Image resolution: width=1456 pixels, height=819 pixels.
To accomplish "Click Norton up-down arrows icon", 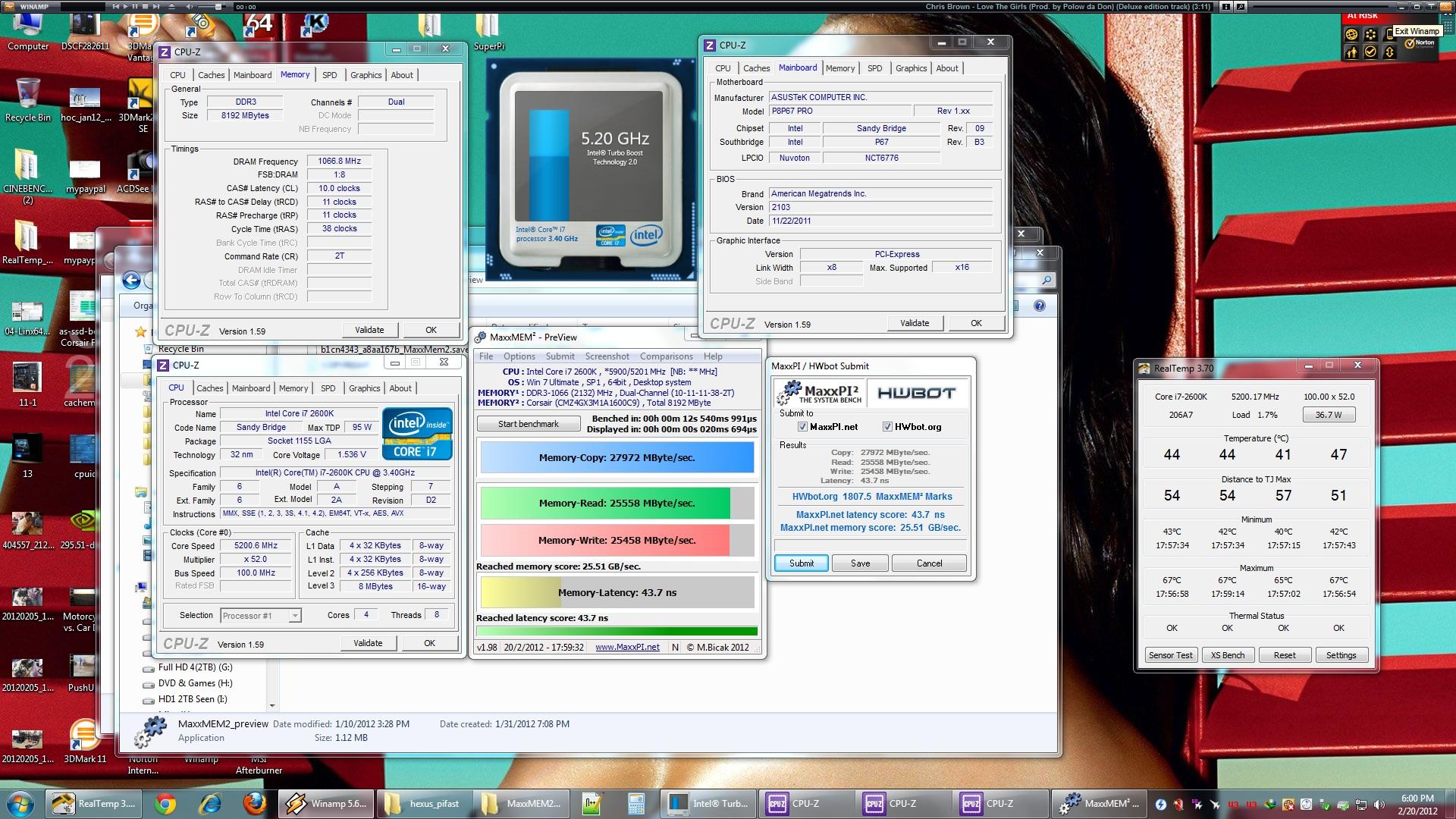I will pos(1389,52).
